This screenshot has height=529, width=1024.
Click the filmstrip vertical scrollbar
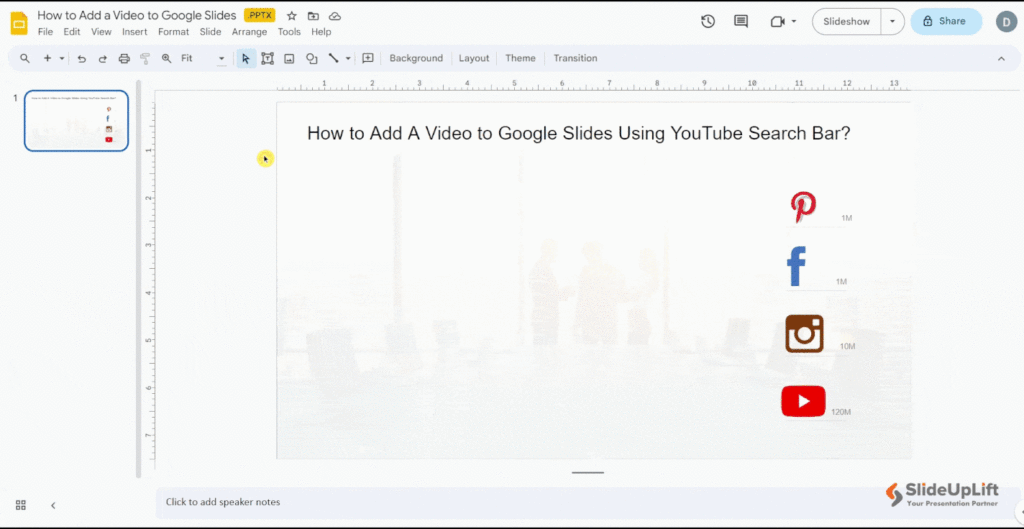coord(138,278)
